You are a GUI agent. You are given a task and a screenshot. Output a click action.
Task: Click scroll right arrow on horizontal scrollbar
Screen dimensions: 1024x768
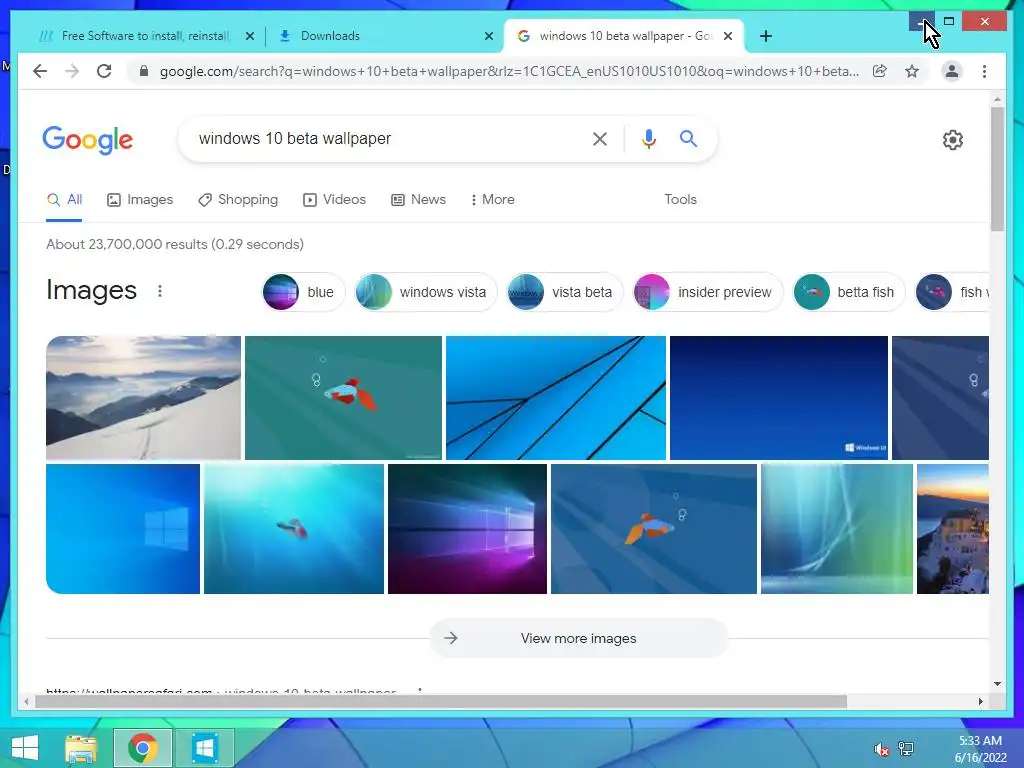point(980,701)
